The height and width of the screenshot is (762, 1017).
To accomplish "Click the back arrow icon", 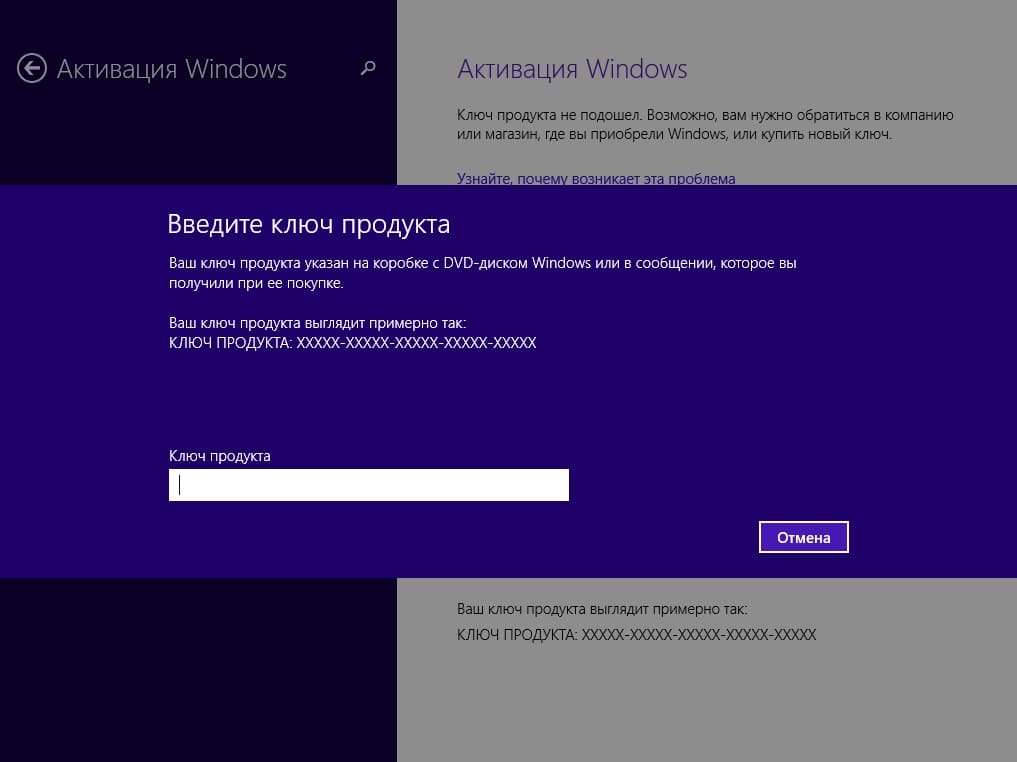I will click(32, 68).
